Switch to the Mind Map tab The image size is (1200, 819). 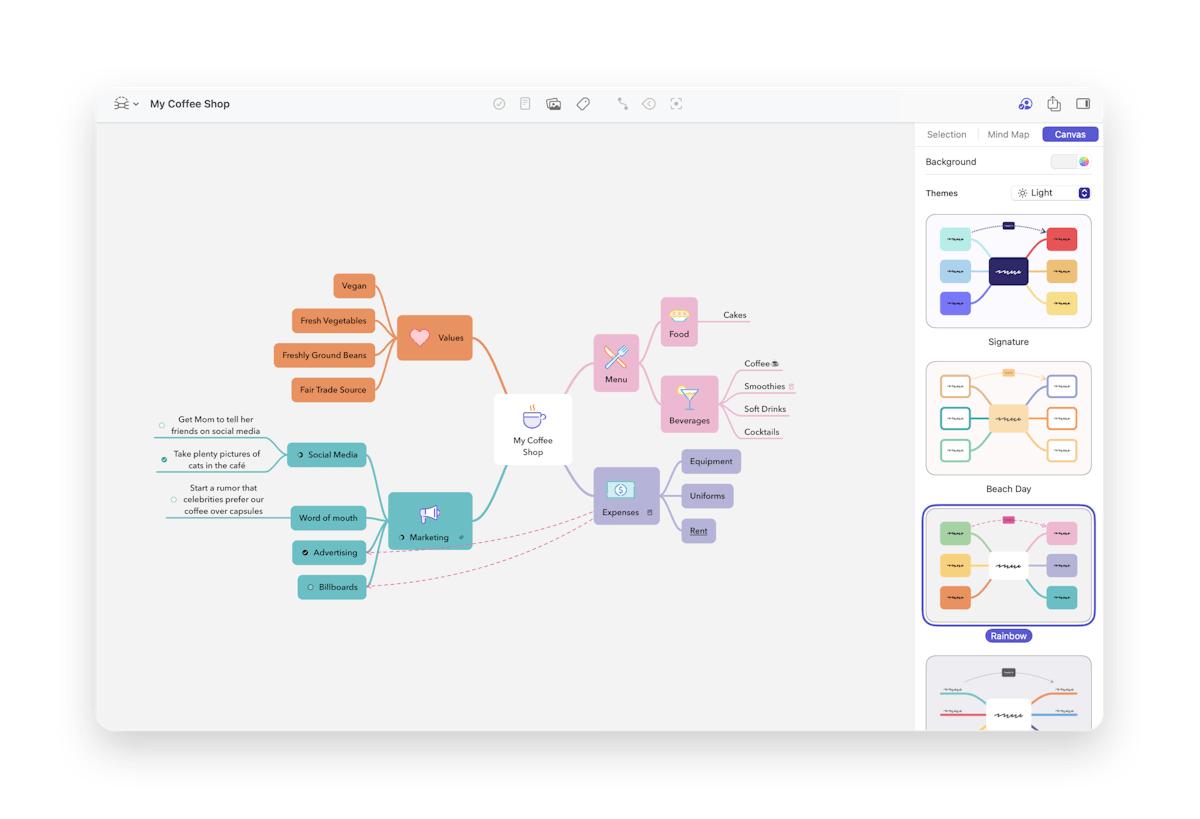pos(1008,134)
